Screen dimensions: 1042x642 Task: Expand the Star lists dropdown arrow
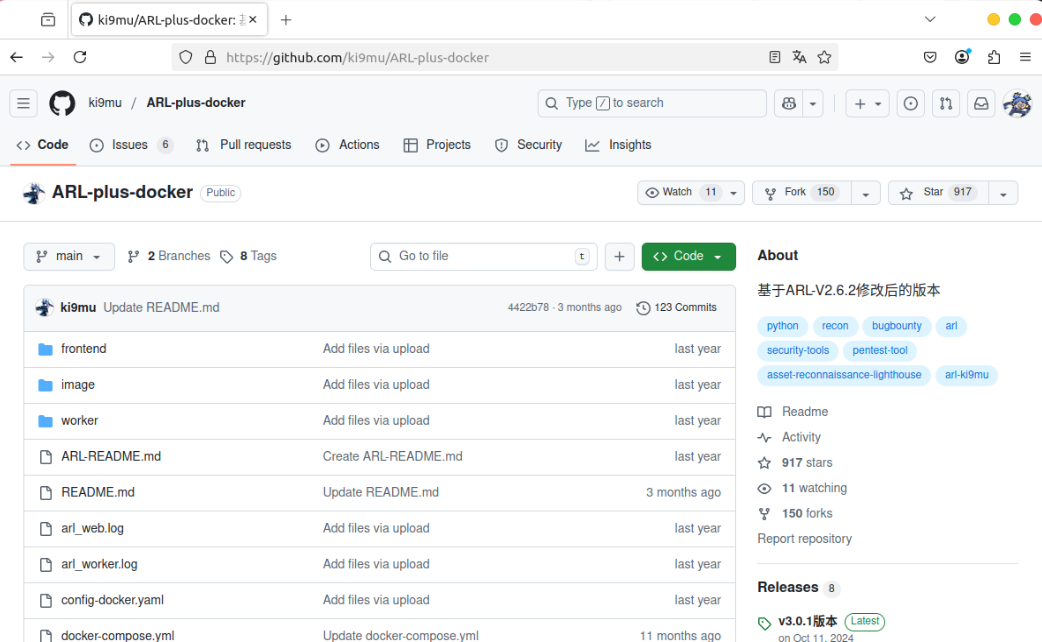pos(1003,193)
